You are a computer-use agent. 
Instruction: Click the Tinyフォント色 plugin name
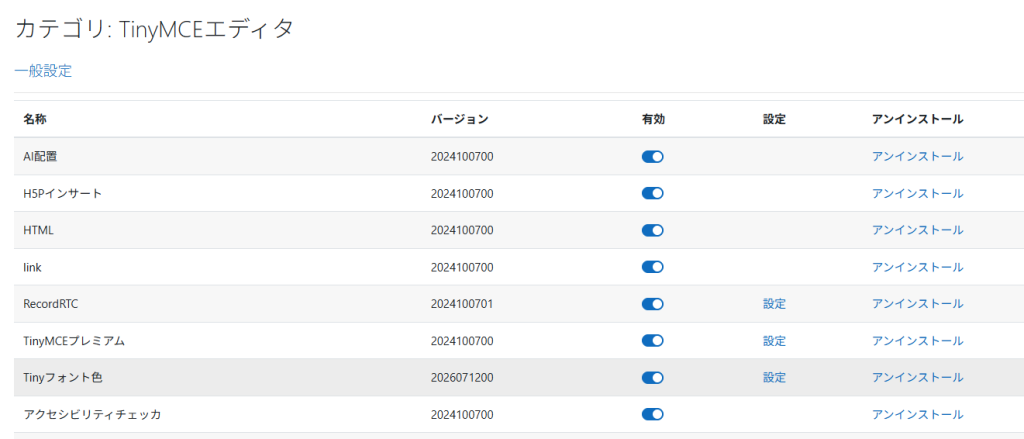[62, 378]
